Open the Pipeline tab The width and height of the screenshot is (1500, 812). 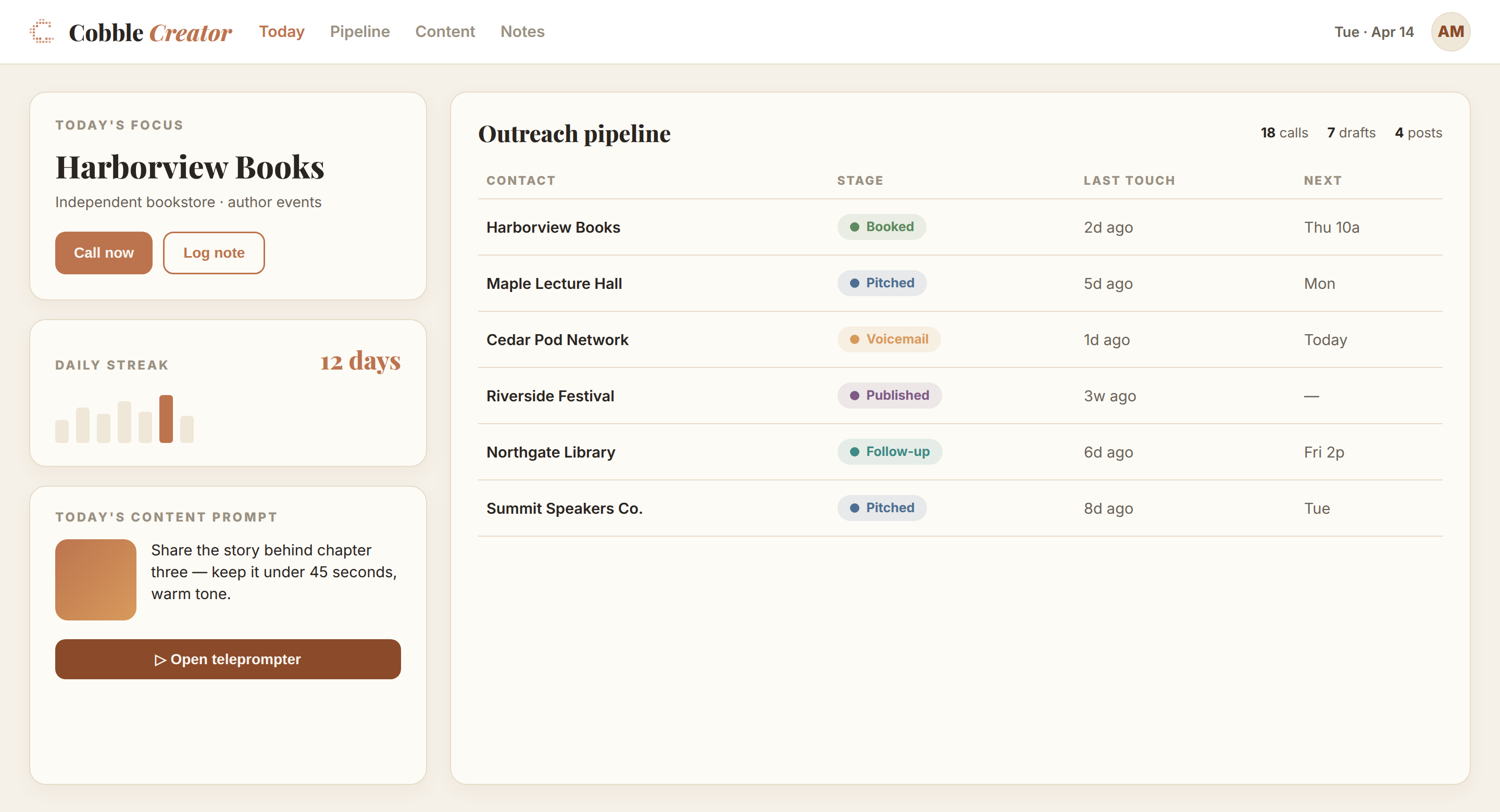point(360,31)
